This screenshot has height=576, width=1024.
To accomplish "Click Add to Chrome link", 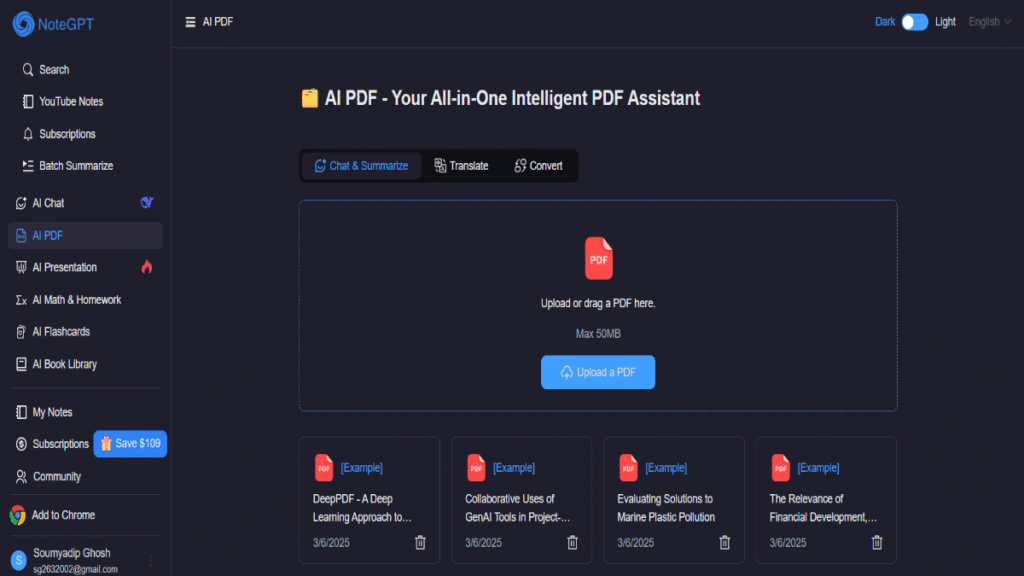I will click(63, 515).
